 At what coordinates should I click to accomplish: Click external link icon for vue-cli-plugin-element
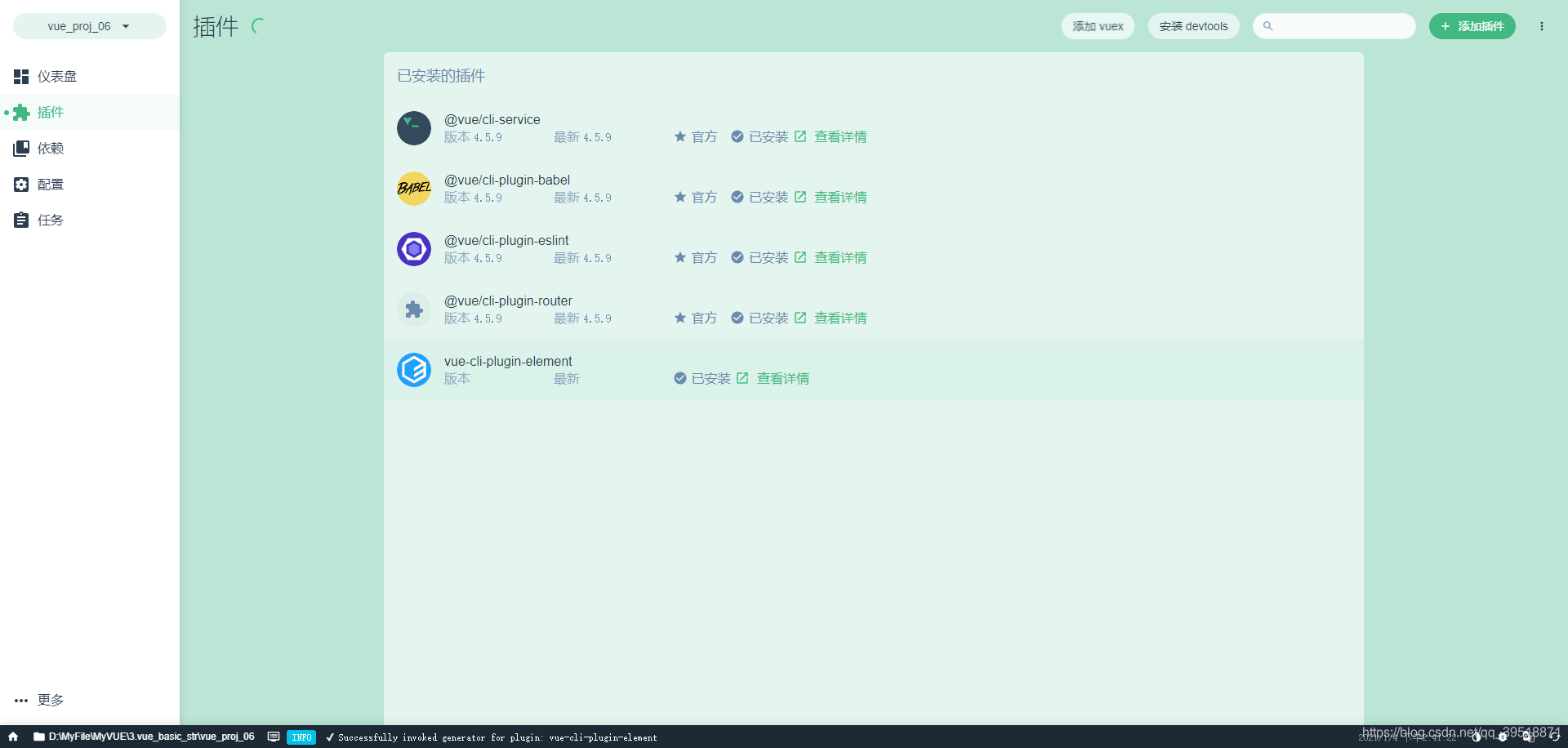(x=742, y=378)
